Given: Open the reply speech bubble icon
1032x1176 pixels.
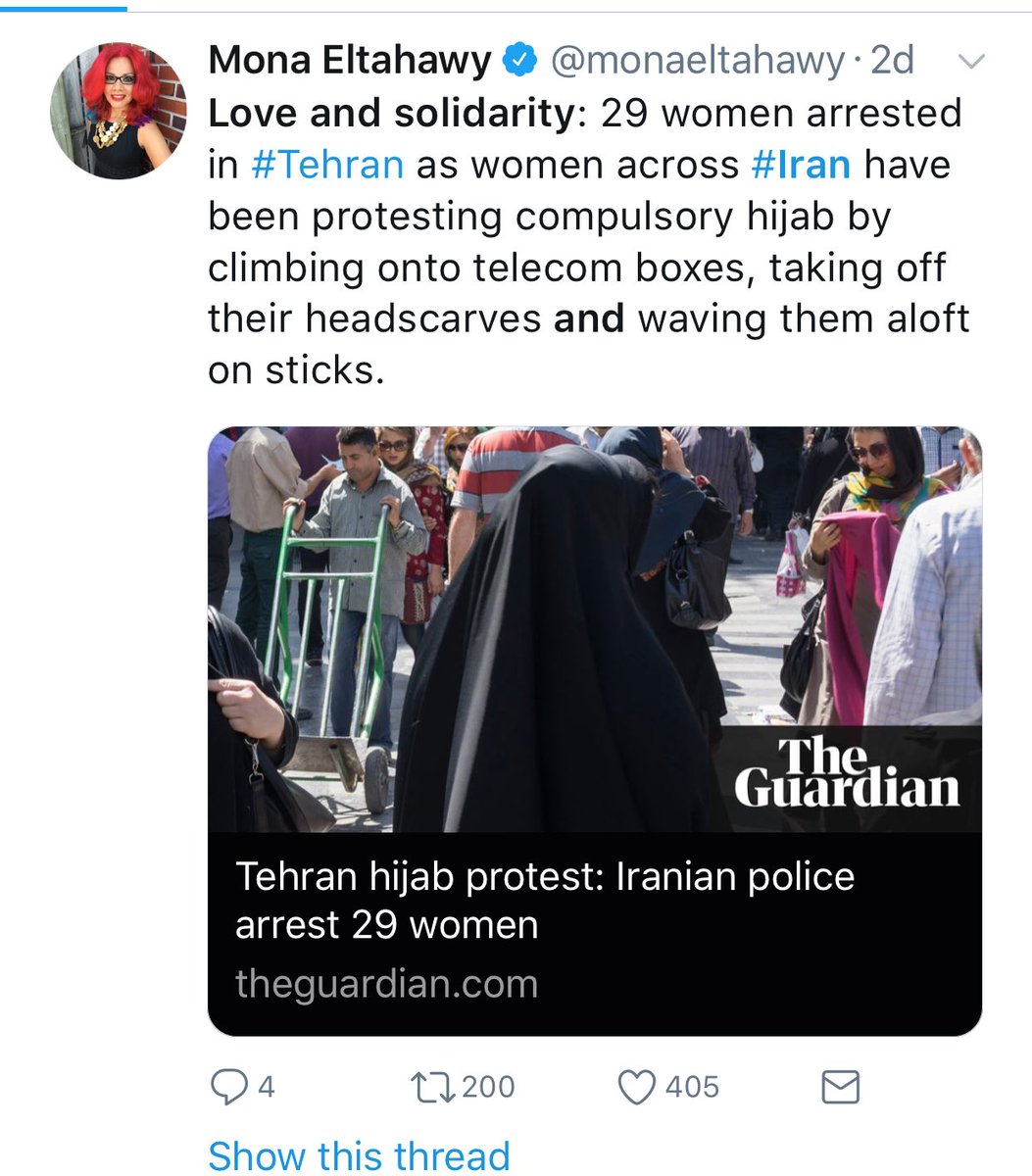Looking at the screenshot, I should (230, 1087).
